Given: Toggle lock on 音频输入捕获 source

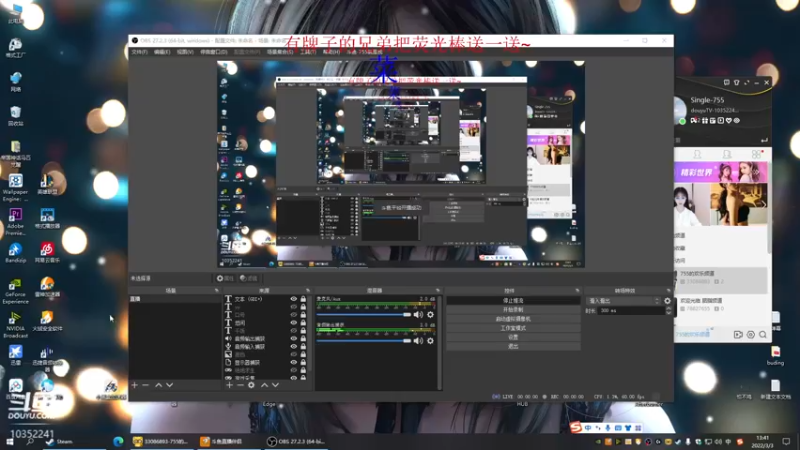Looking at the screenshot, I should (303, 346).
